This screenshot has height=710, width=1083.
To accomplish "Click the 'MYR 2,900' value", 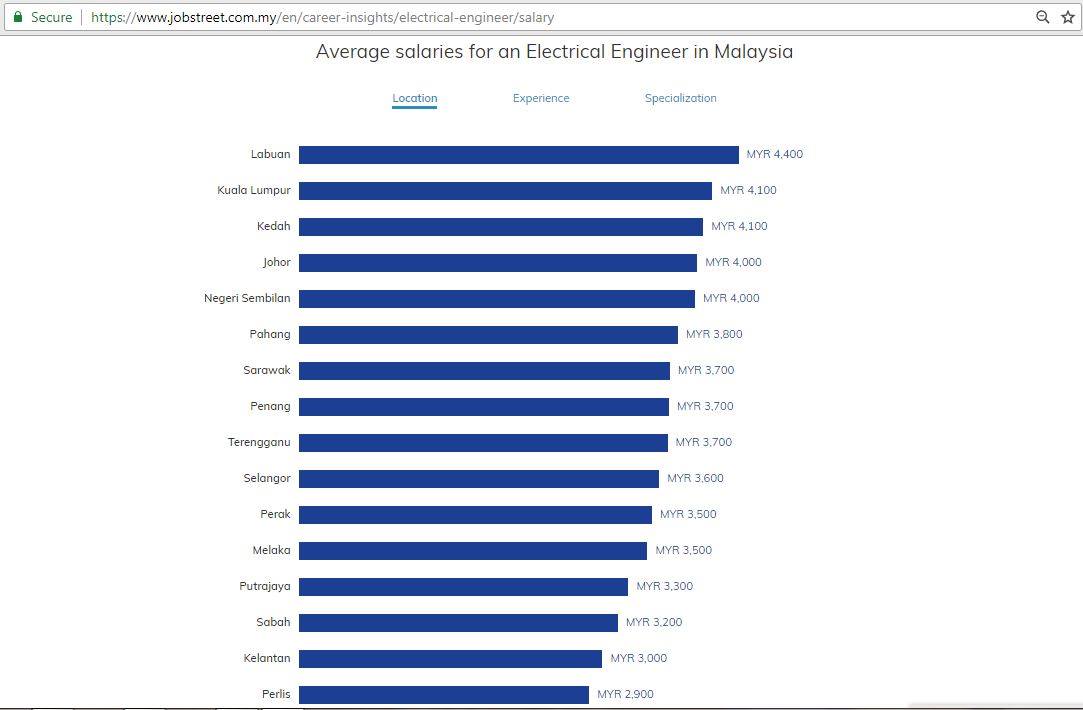I will [625, 693].
